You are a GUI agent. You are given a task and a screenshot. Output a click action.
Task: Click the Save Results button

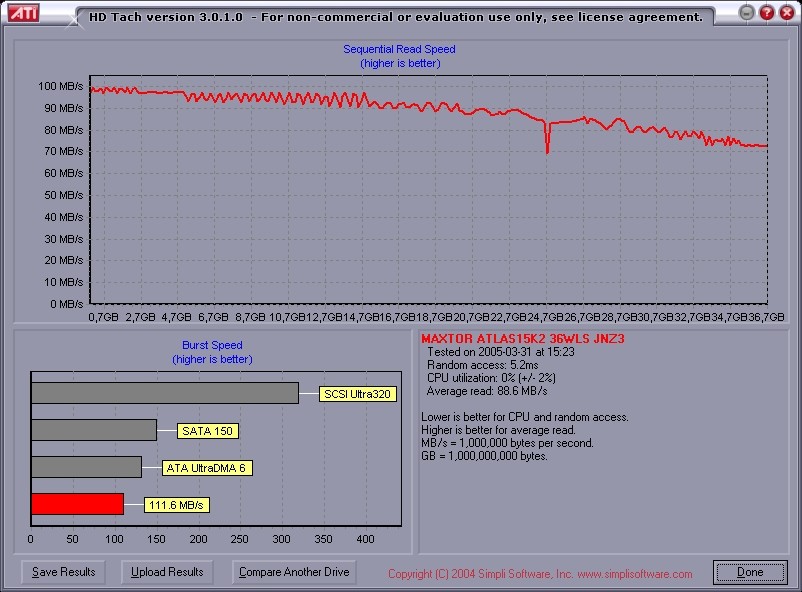63,572
